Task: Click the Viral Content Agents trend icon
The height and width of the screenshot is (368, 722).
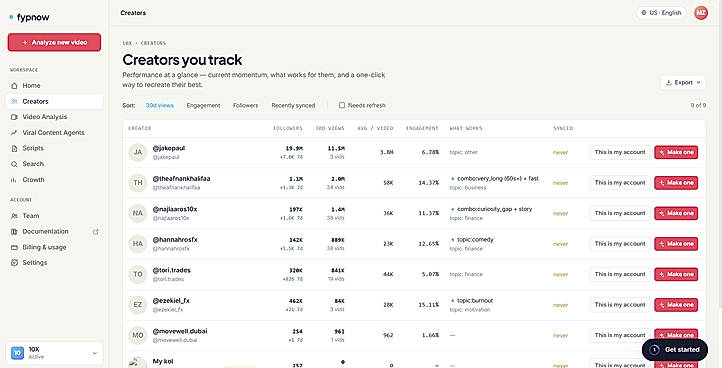Action: (14, 133)
